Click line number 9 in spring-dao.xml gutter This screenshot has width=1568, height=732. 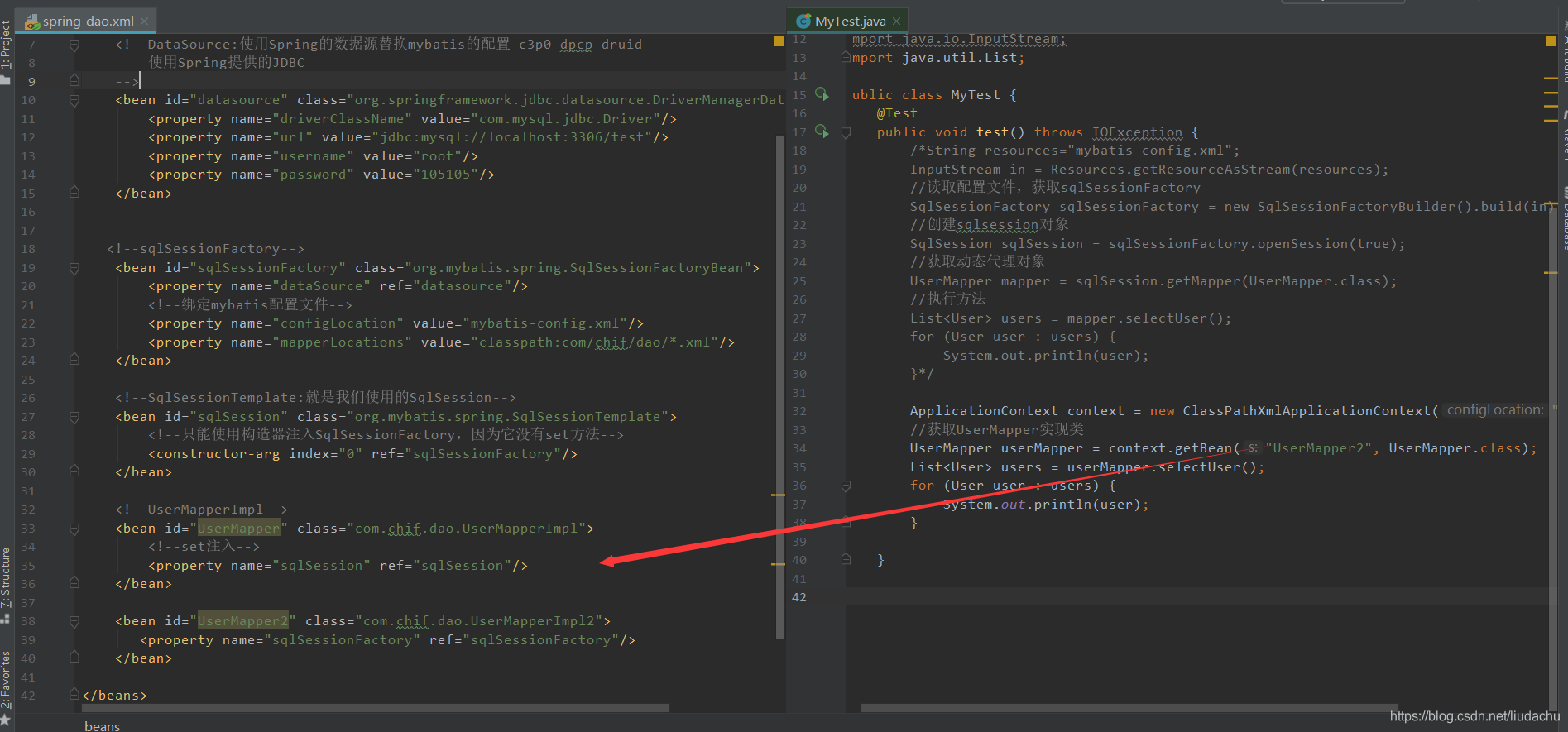tap(31, 82)
